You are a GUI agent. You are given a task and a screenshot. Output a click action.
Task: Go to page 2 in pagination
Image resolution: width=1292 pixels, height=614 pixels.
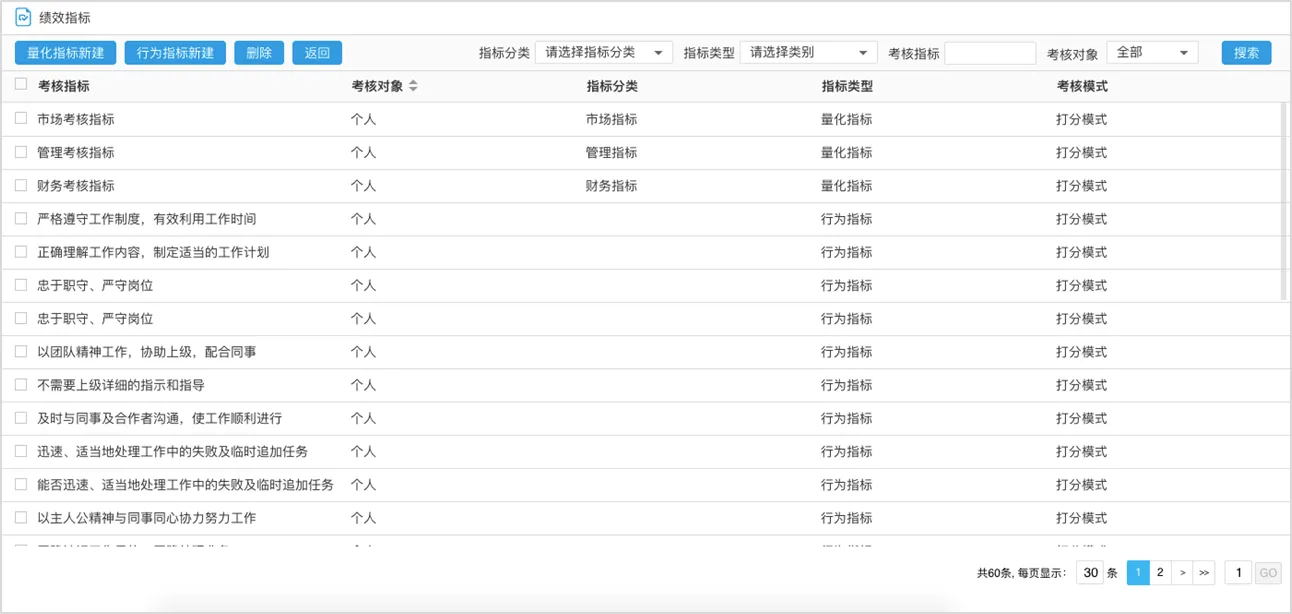pos(1160,573)
